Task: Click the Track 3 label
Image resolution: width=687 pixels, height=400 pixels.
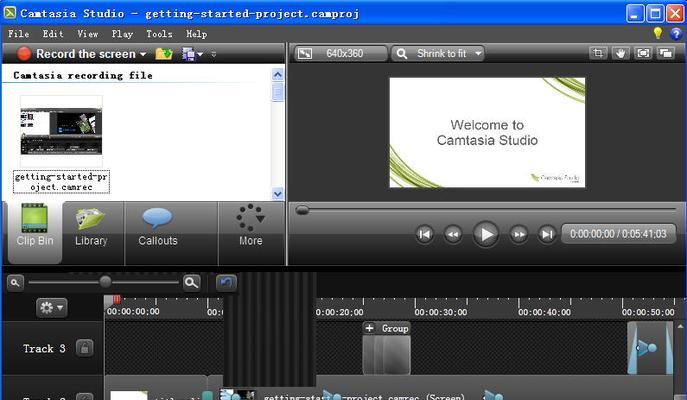Action: [44, 348]
